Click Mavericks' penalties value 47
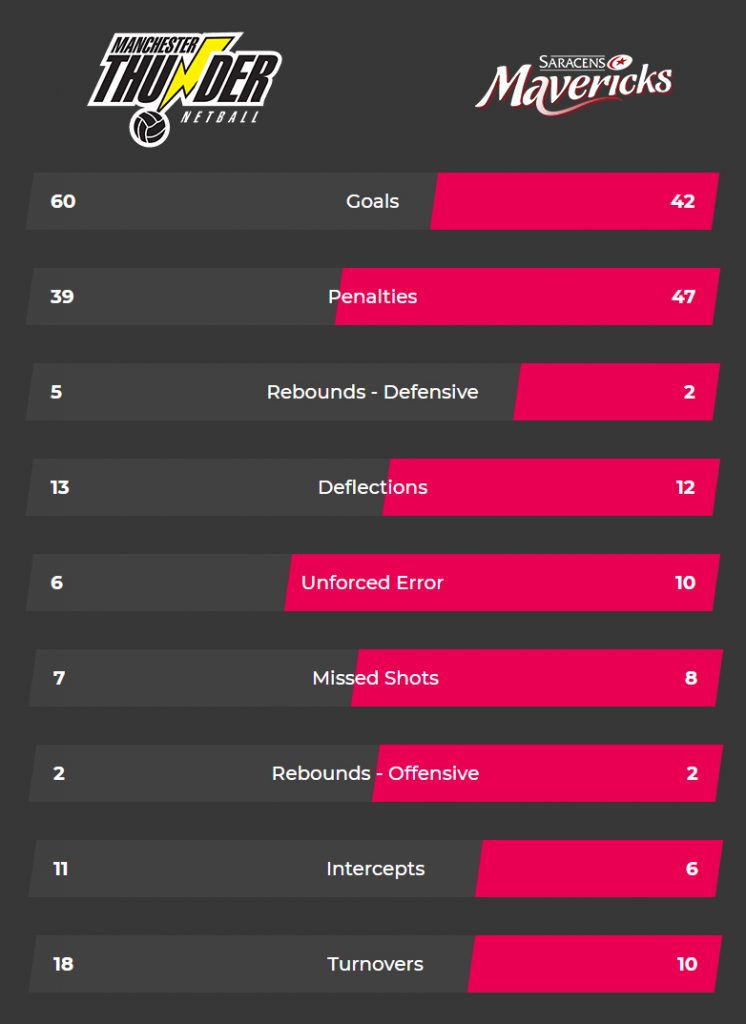Viewport: 746px width, 1024px height. pyautogui.click(x=683, y=296)
